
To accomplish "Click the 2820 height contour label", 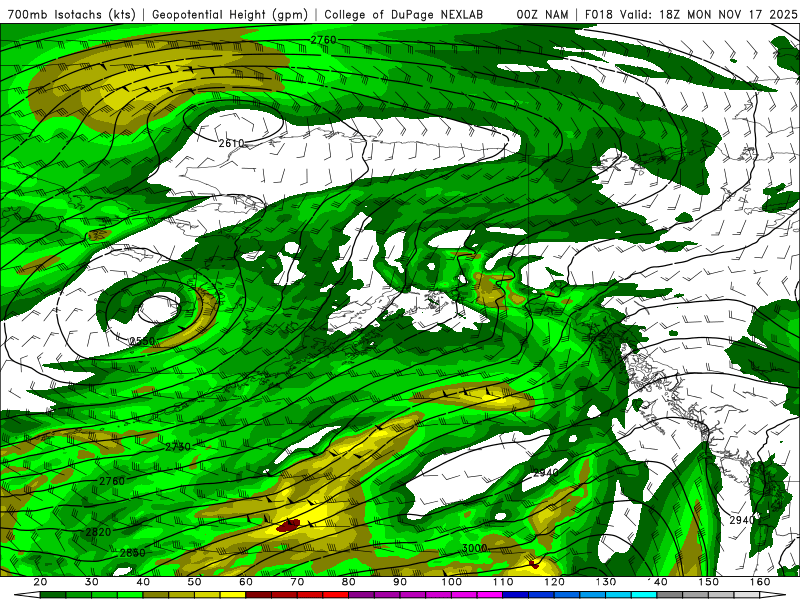I will pos(98,532).
